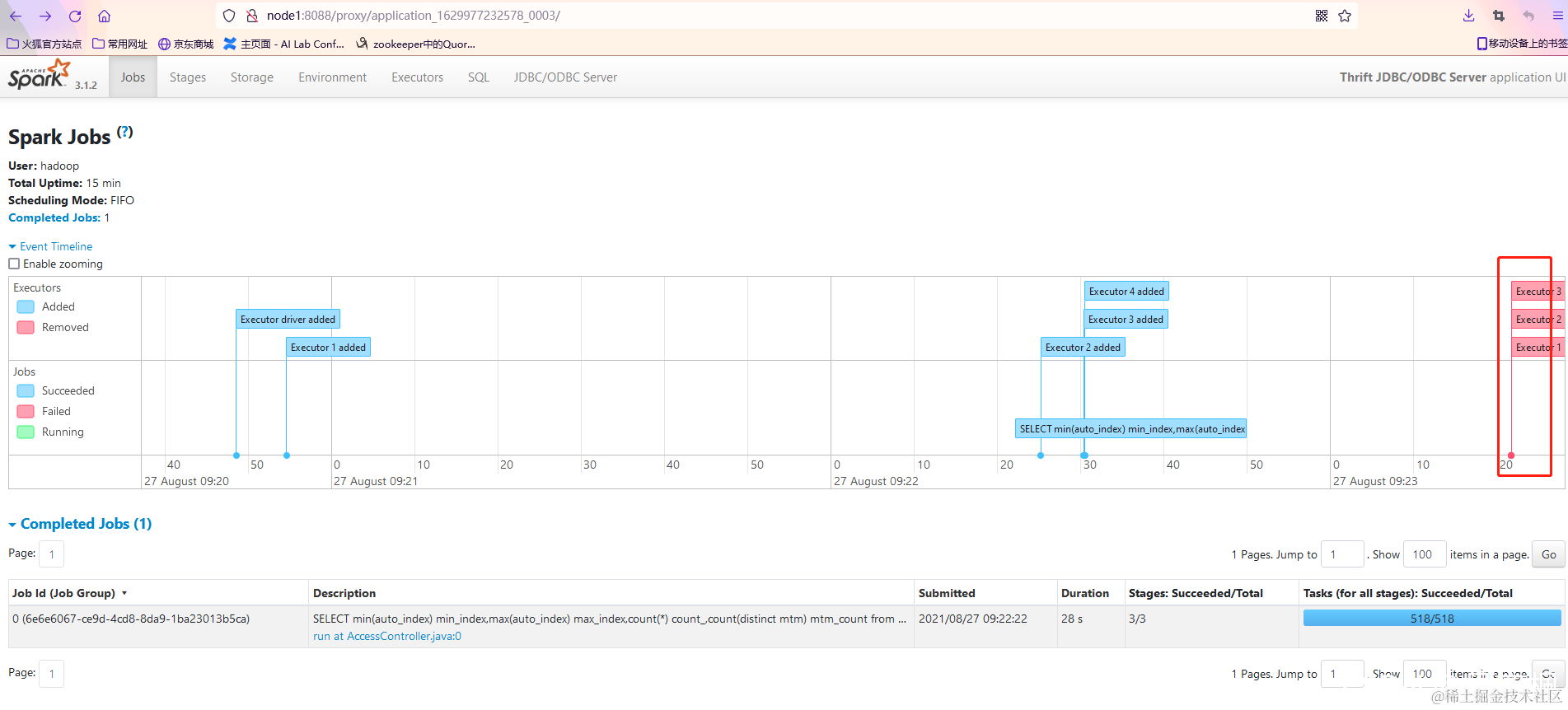Open the downloads arrow icon

coord(1468,16)
